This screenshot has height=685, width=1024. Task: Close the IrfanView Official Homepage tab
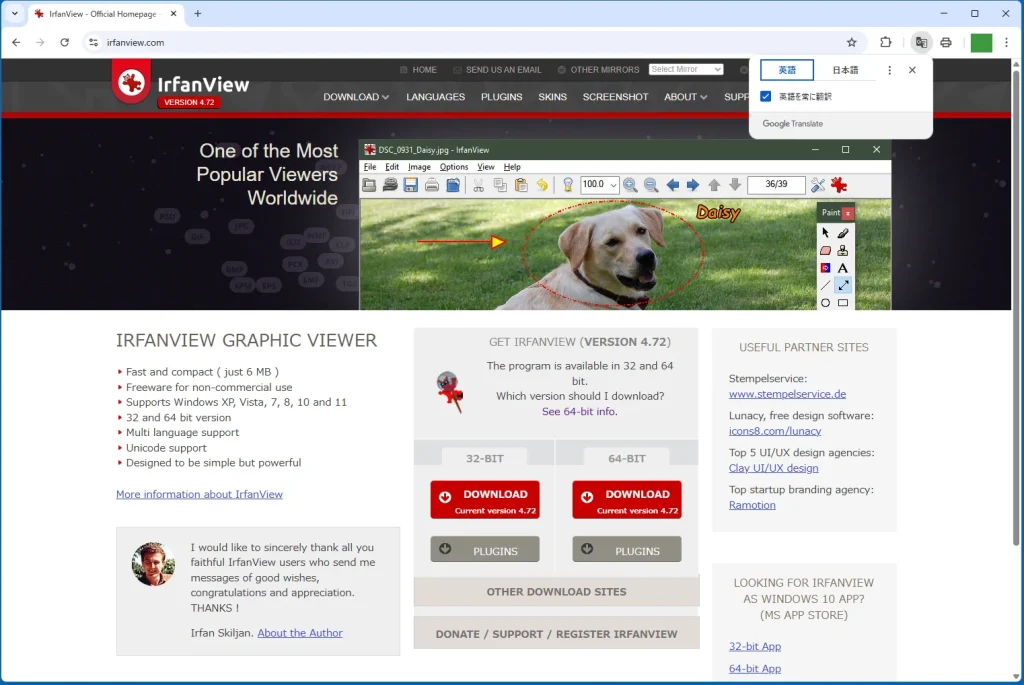pyautogui.click(x=173, y=14)
